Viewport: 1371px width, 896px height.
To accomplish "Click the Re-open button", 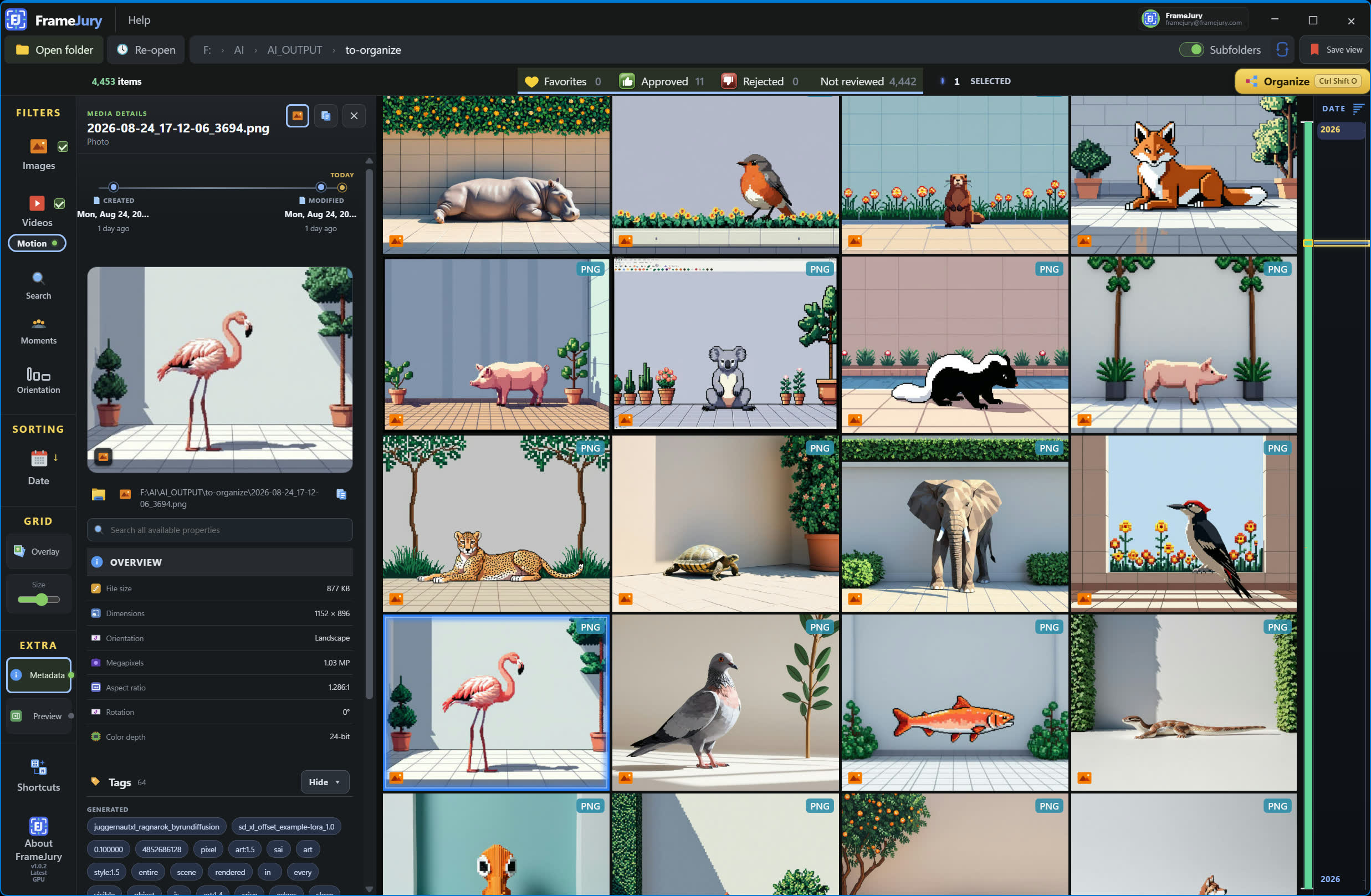I will tap(146, 49).
